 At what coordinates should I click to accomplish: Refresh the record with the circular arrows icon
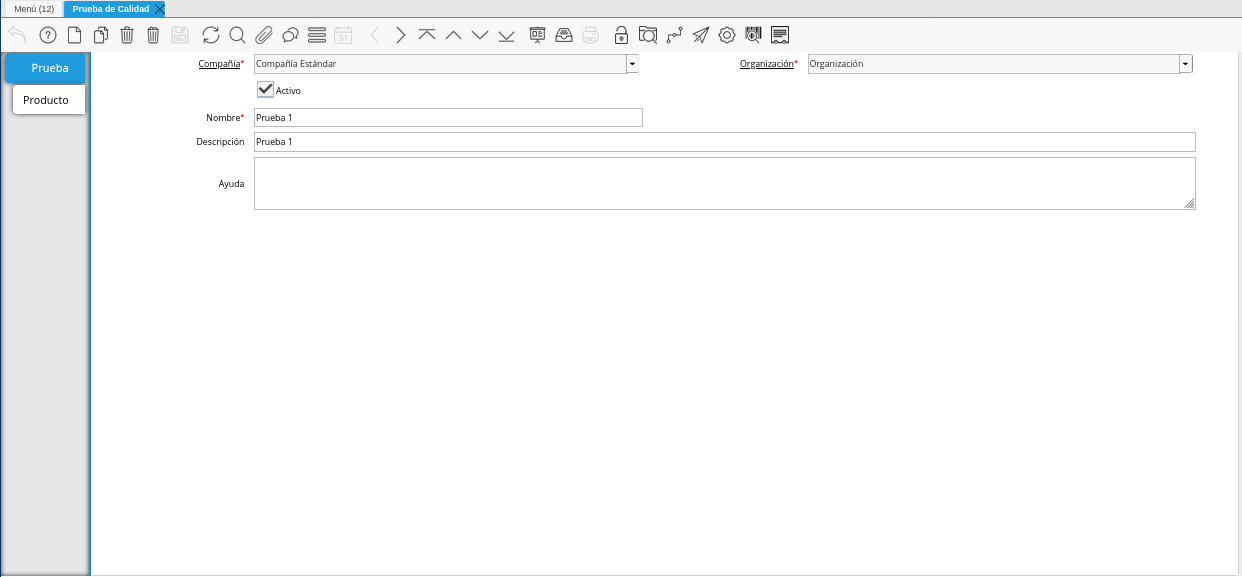tap(210, 35)
